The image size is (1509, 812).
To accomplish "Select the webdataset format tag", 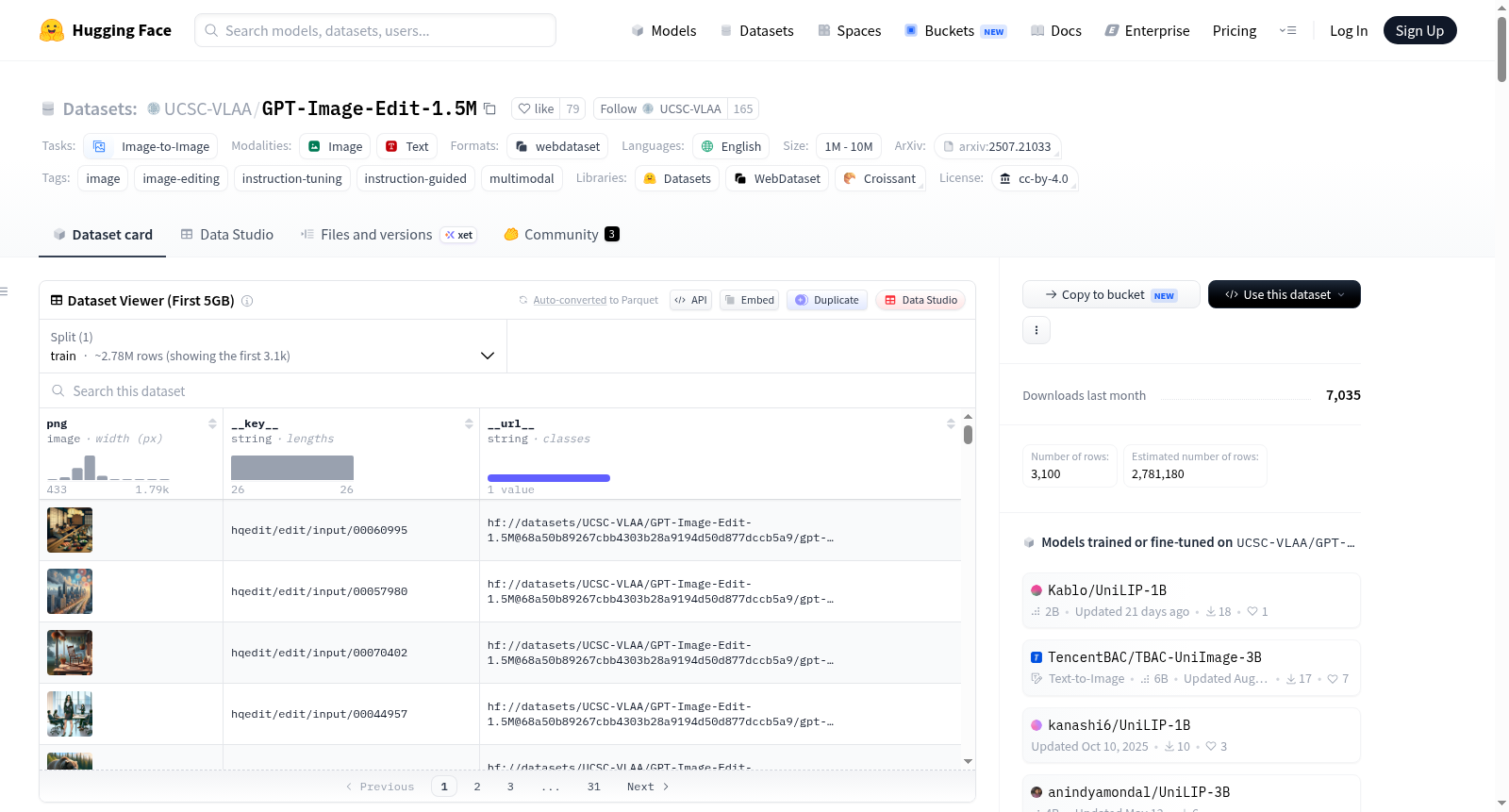I will tap(557, 146).
